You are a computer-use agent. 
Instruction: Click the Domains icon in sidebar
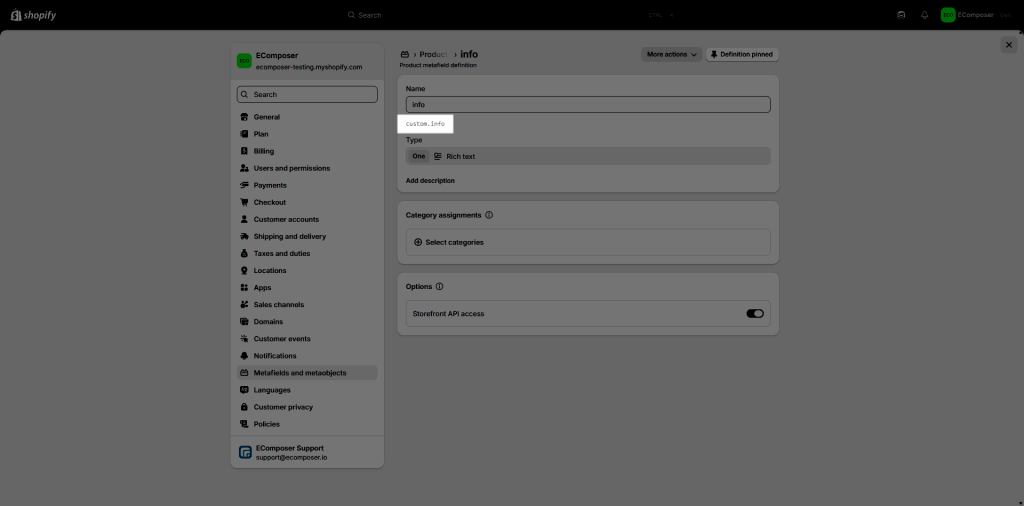[x=244, y=322]
